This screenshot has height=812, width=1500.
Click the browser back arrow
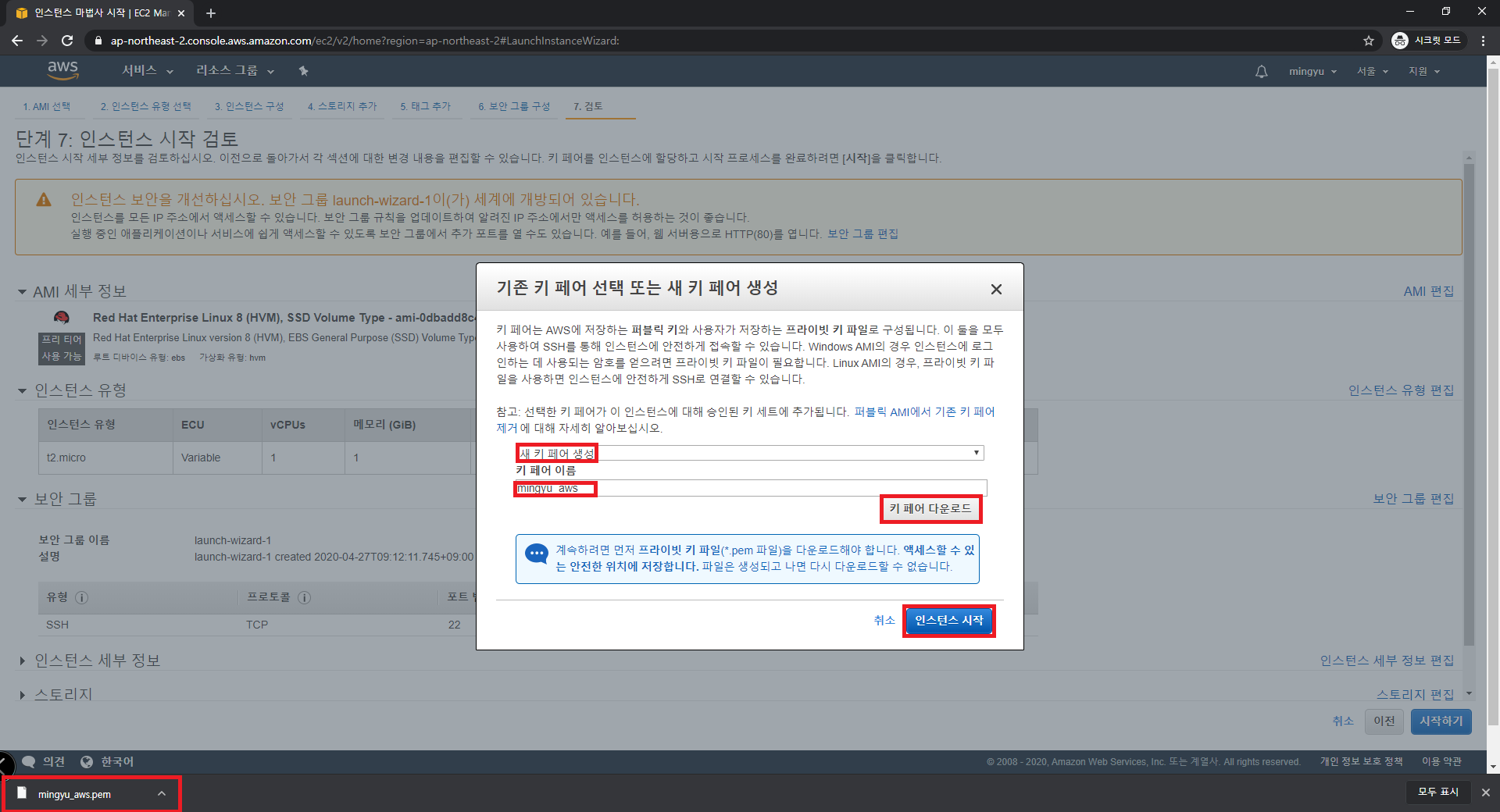click(x=17, y=41)
